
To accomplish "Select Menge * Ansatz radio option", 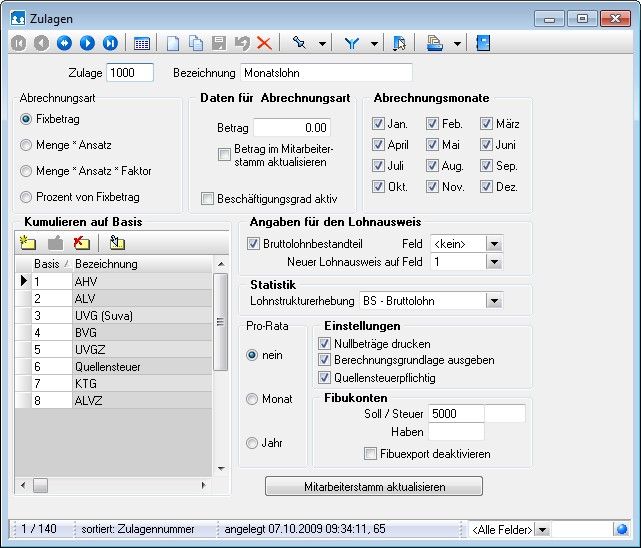I will click(x=26, y=145).
